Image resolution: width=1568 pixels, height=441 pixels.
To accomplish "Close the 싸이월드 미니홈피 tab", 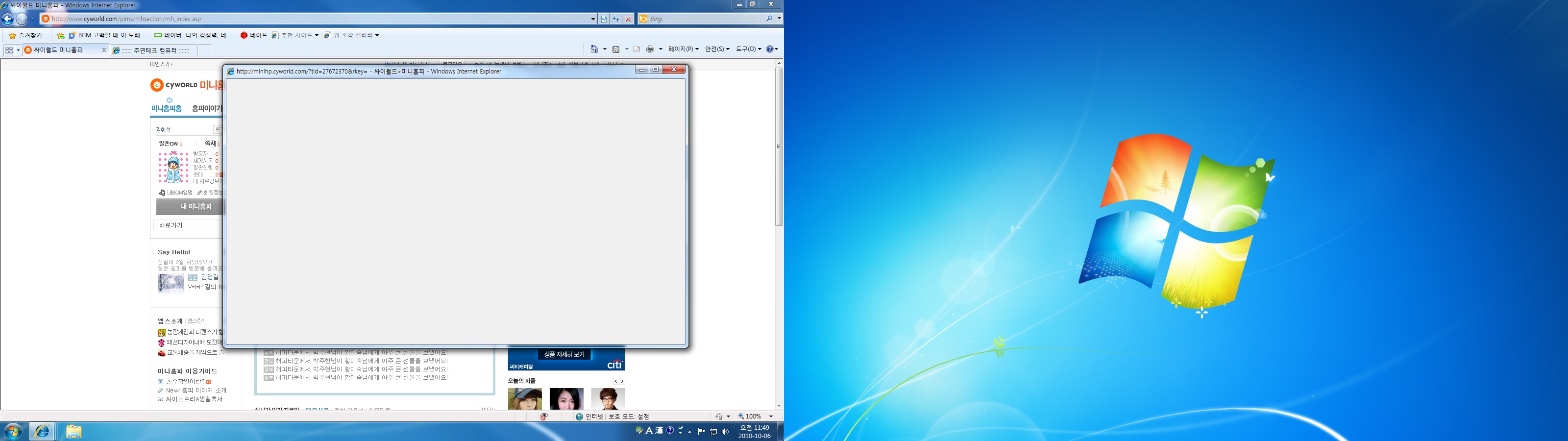I will pyautogui.click(x=104, y=50).
